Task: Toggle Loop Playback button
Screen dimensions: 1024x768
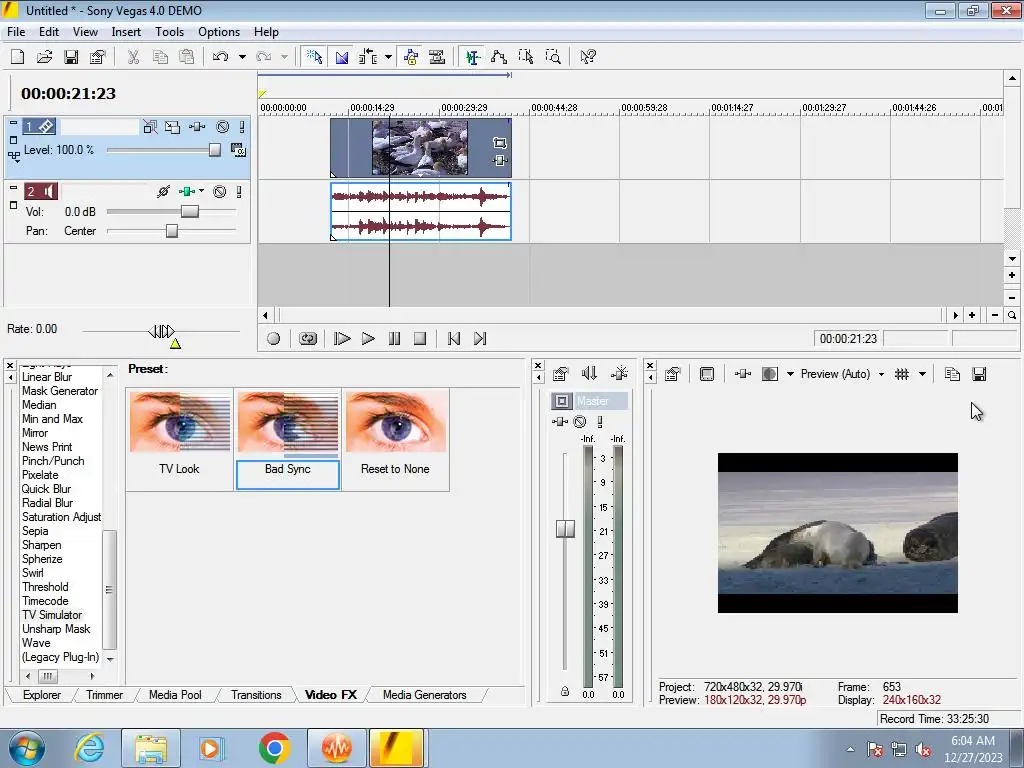Action: [308, 338]
